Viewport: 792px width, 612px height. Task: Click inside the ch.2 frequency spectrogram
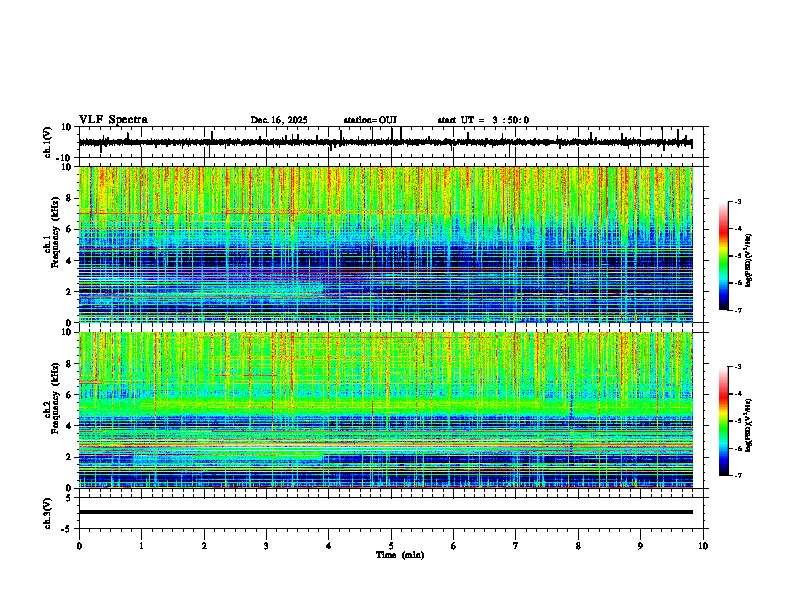pos(386,410)
